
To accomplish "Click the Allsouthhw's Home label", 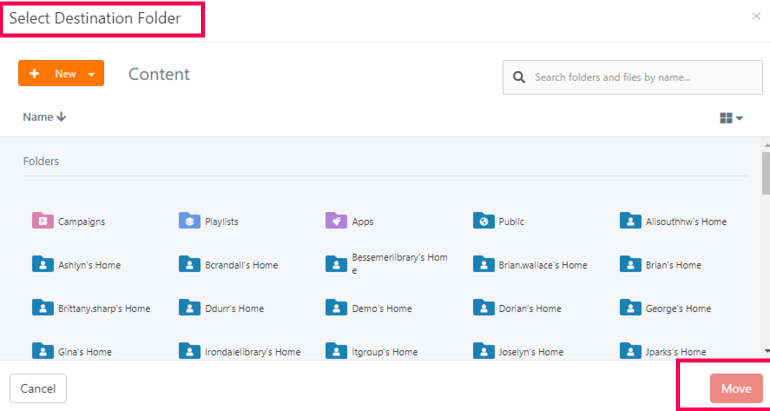I will tap(686, 221).
